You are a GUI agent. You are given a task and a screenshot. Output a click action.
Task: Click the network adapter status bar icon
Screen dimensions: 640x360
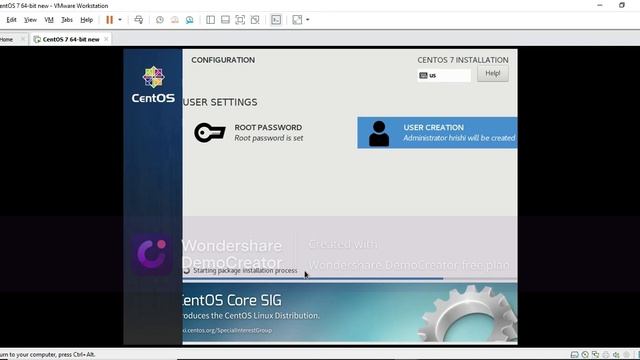(x=596, y=355)
